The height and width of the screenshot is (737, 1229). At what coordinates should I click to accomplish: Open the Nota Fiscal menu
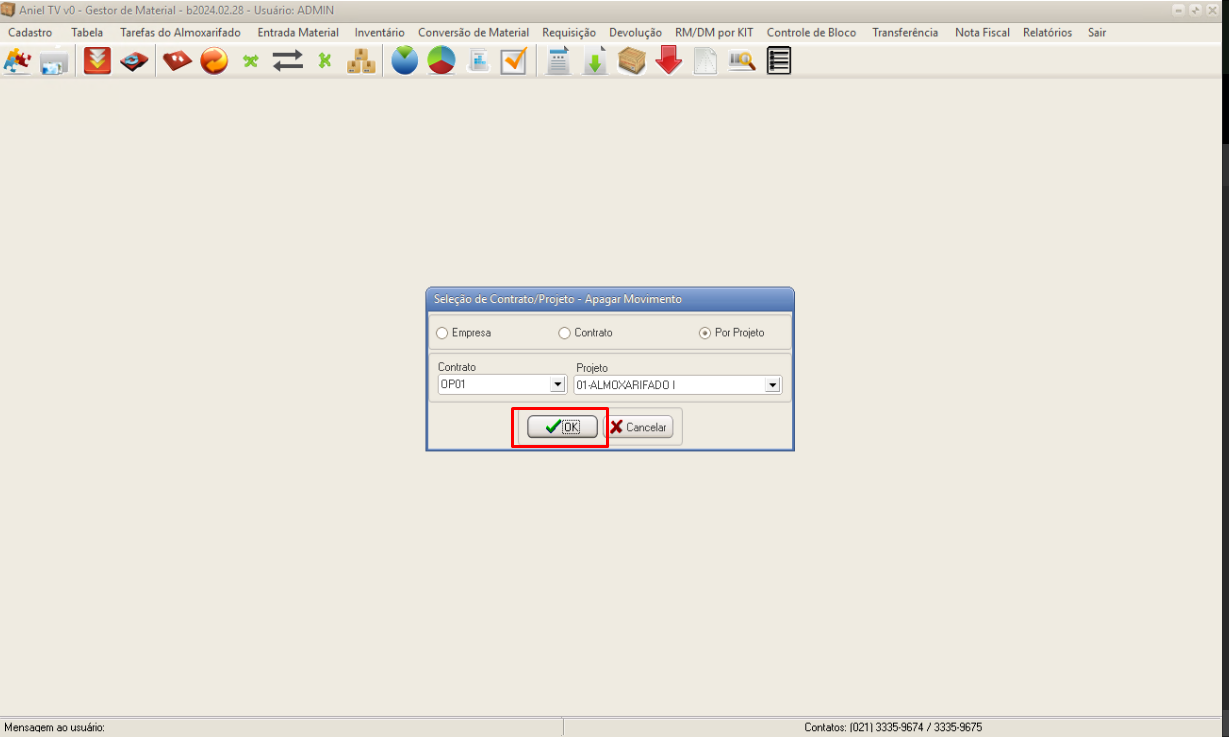pyautogui.click(x=982, y=32)
